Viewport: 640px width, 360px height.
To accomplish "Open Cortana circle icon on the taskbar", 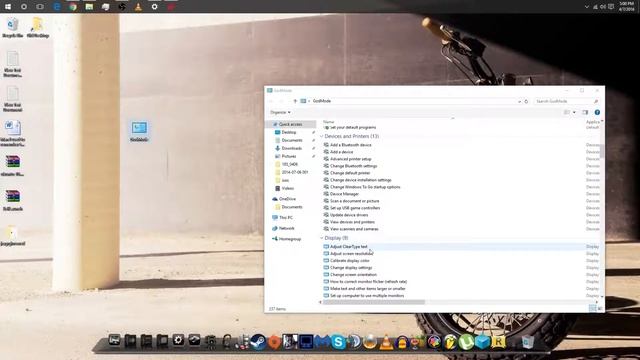I will [24, 7].
